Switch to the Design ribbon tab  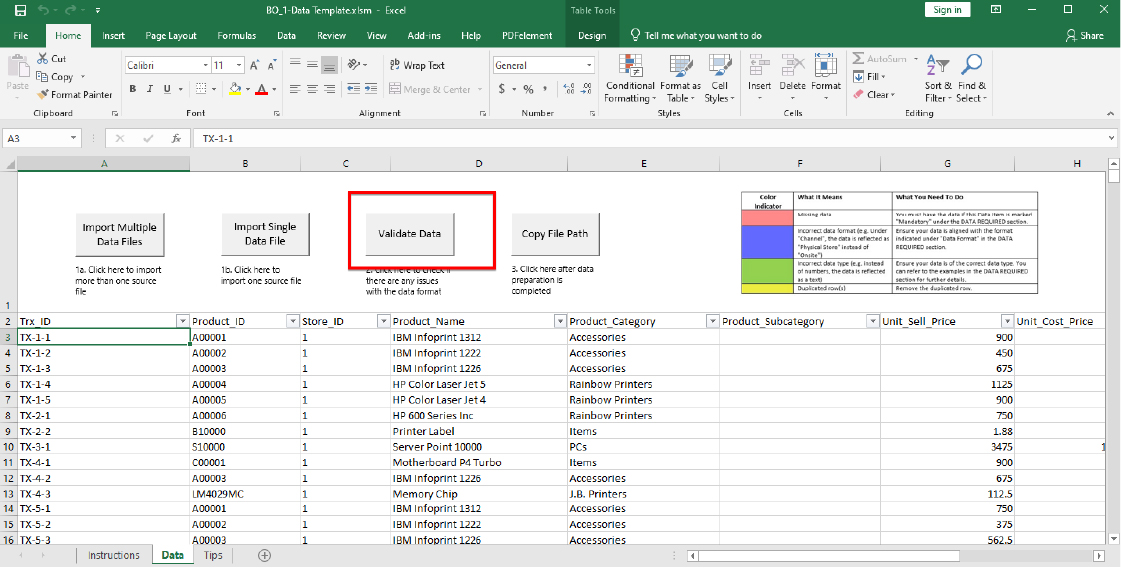click(x=592, y=35)
